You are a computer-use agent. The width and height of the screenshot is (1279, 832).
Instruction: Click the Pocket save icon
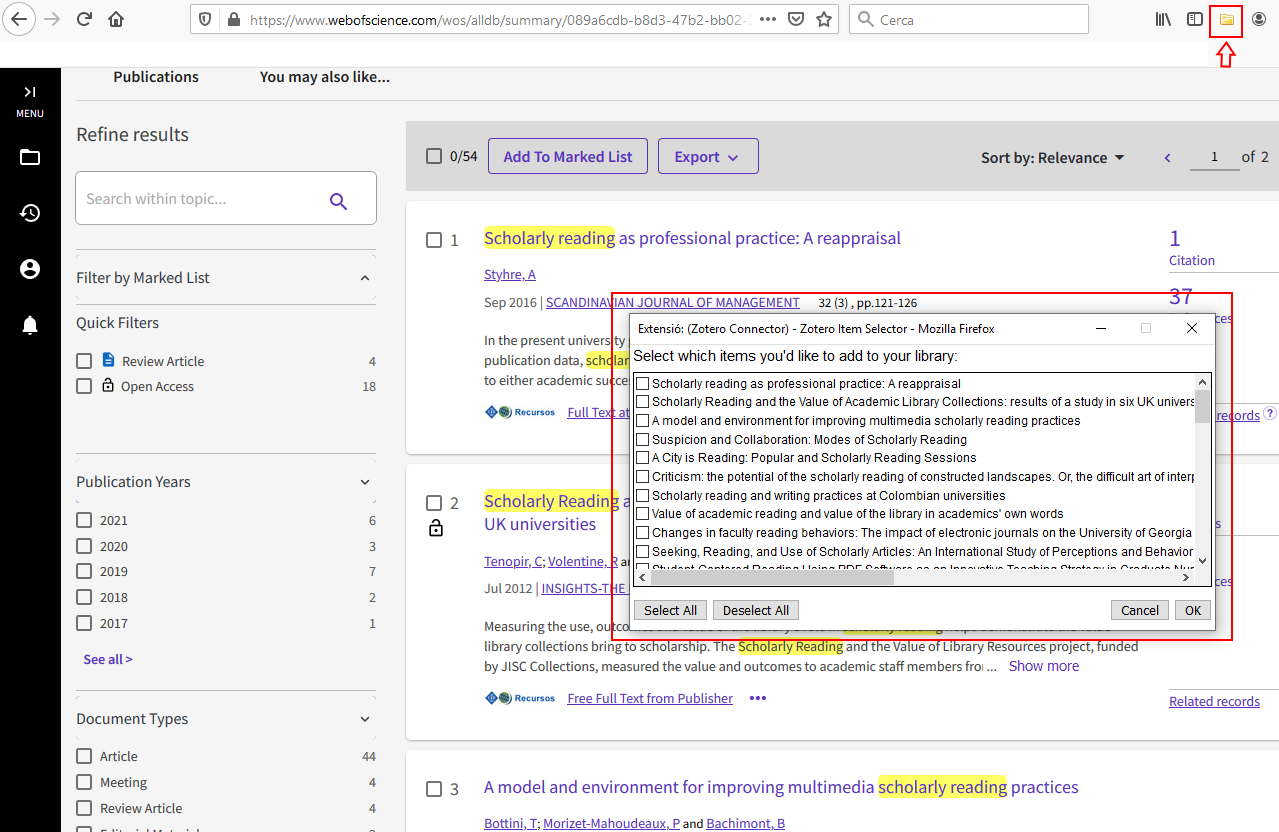pos(796,19)
